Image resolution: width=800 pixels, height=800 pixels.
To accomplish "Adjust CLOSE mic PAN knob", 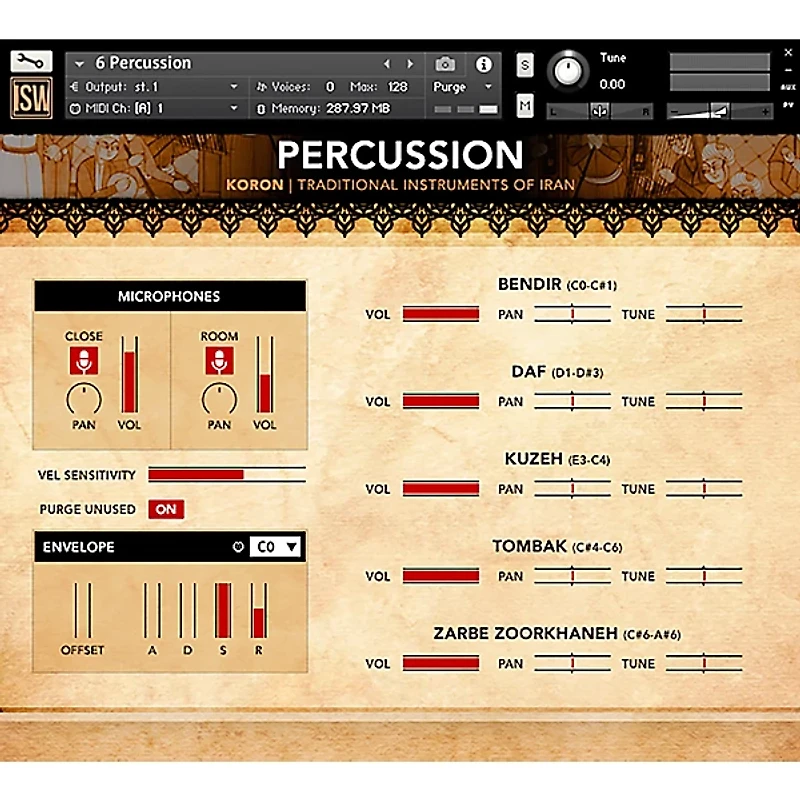I will click(84, 399).
